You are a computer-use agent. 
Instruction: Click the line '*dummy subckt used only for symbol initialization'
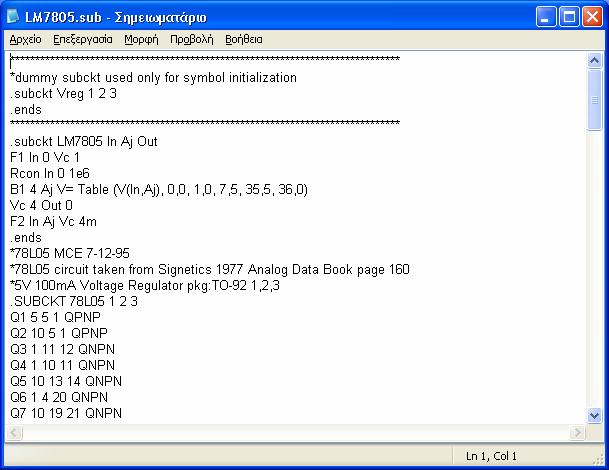tap(153, 78)
